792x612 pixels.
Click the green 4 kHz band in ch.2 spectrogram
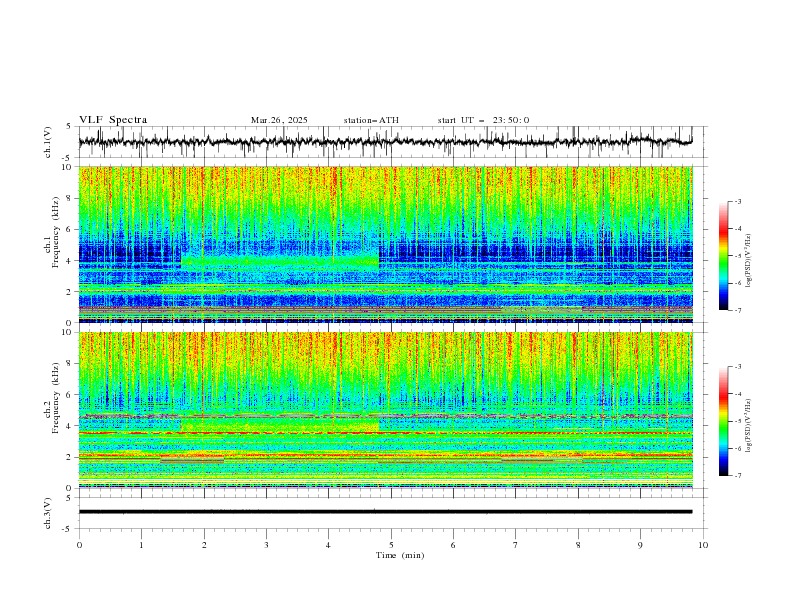280,424
